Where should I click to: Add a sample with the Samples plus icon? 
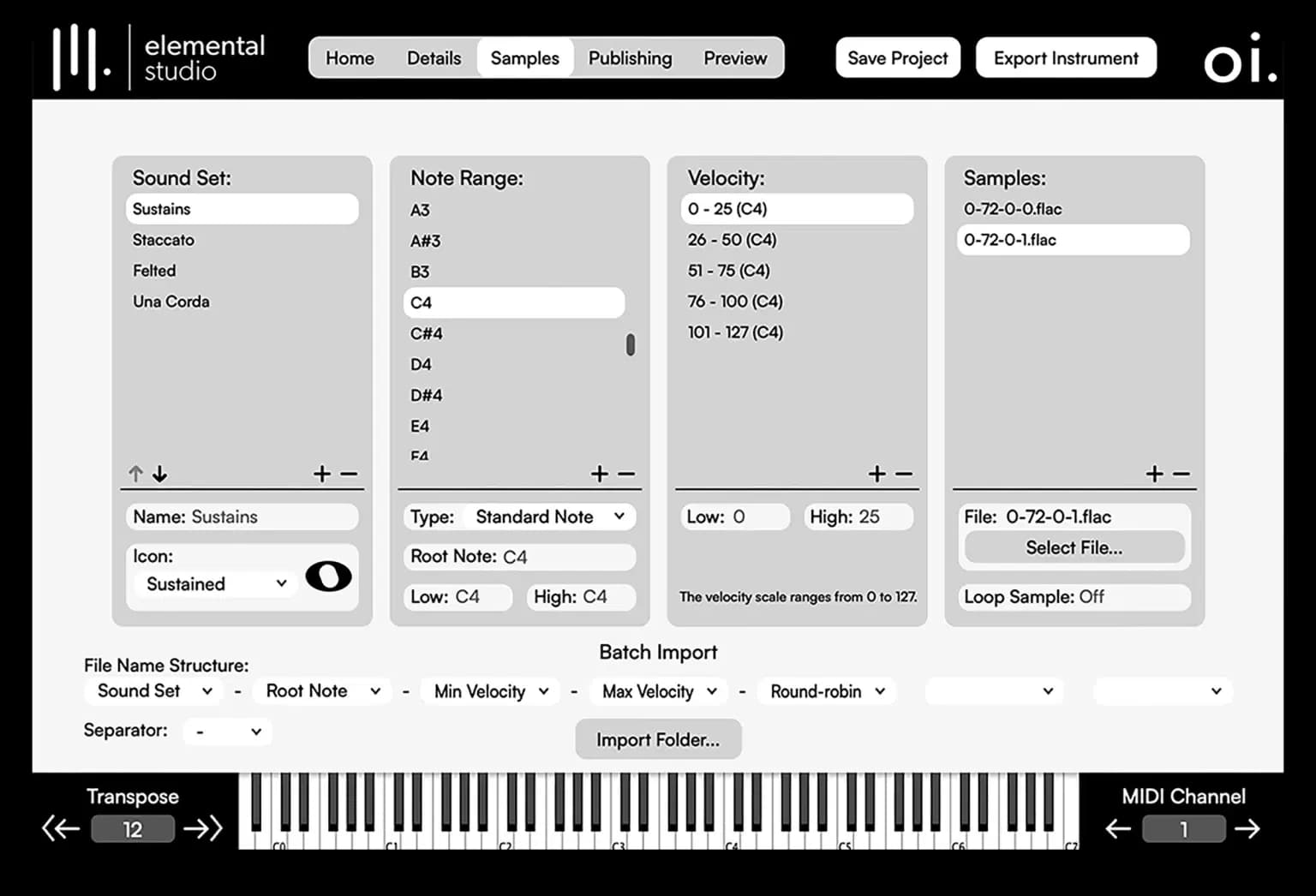[1154, 474]
